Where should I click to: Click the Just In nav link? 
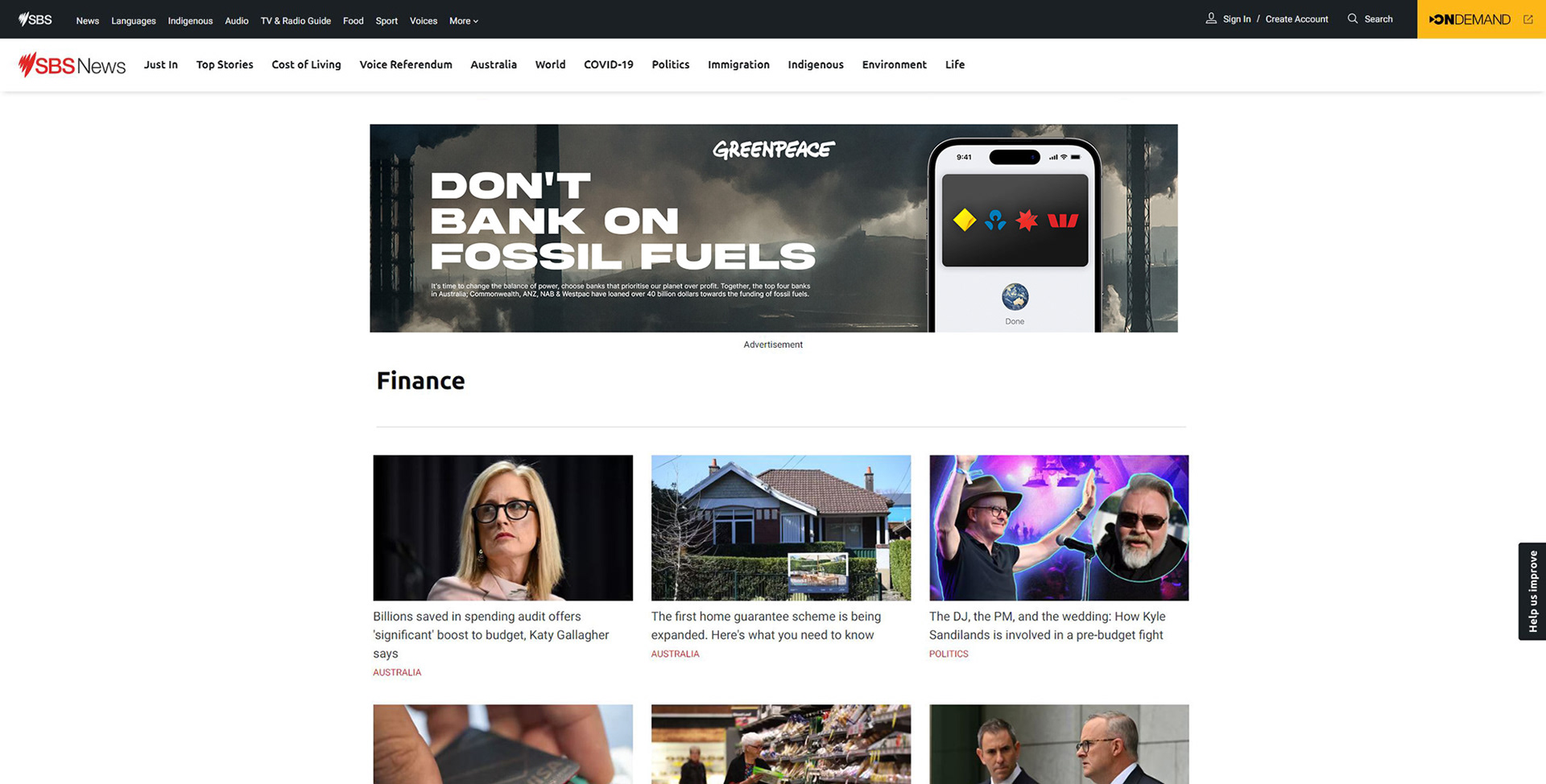pyautogui.click(x=161, y=64)
